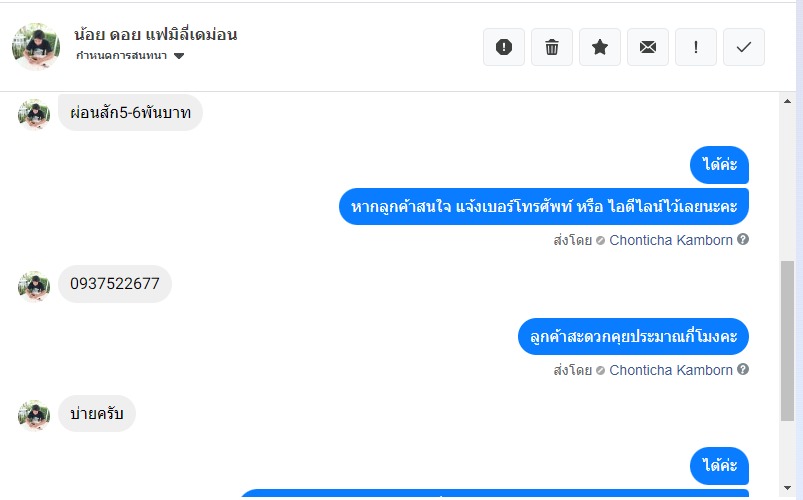Image resolution: width=803 pixels, height=500 pixels.
Task: Click the spam report octagon icon
Action: [x=504, y=47]
